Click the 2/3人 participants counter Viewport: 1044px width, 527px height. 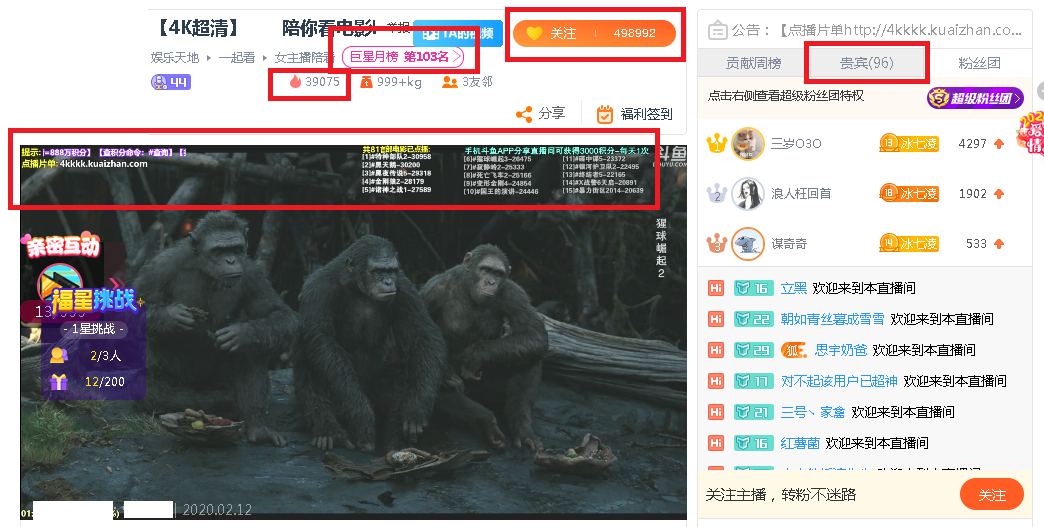pos(105,356)
